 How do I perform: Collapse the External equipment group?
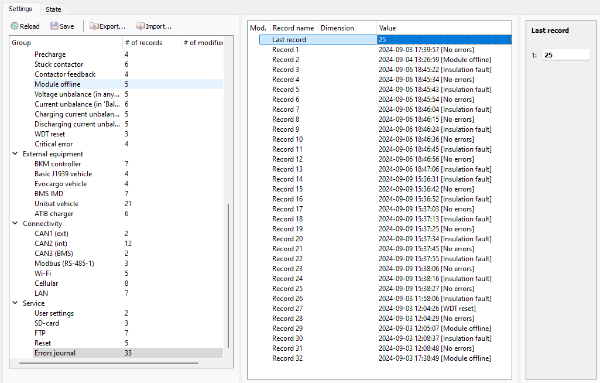(x=15, y=153)
